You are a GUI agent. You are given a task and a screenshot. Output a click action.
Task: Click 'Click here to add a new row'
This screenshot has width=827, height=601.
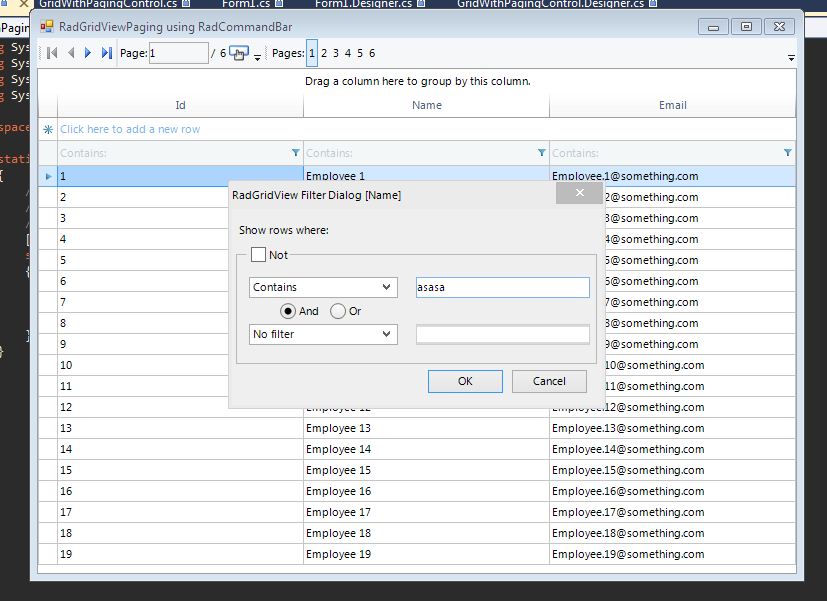tap(130, 129)
